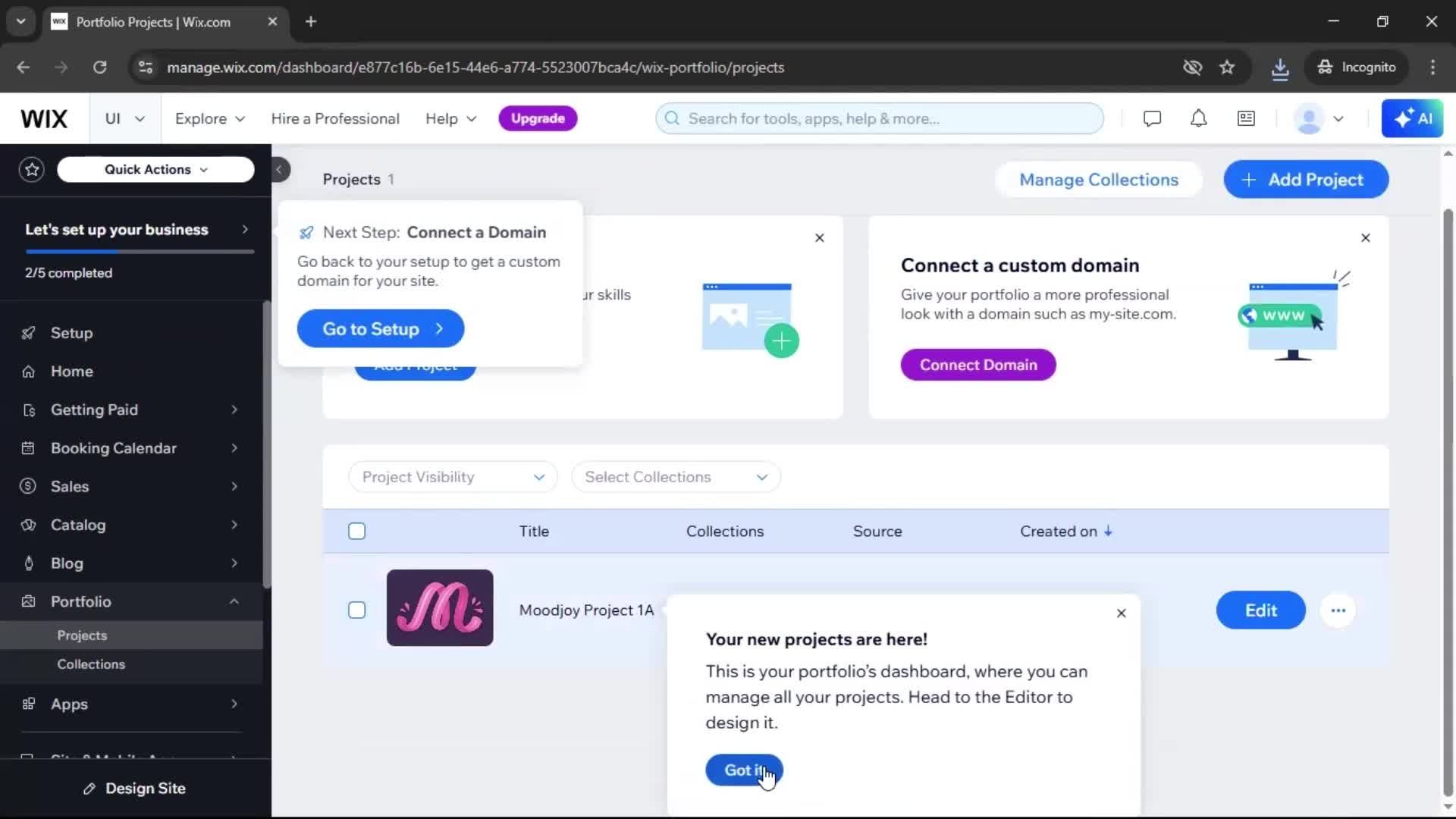The height and width of the screenshot is (819, 1456).
Task: Open the Select Collections filter
Action: [x=676, y=477]
